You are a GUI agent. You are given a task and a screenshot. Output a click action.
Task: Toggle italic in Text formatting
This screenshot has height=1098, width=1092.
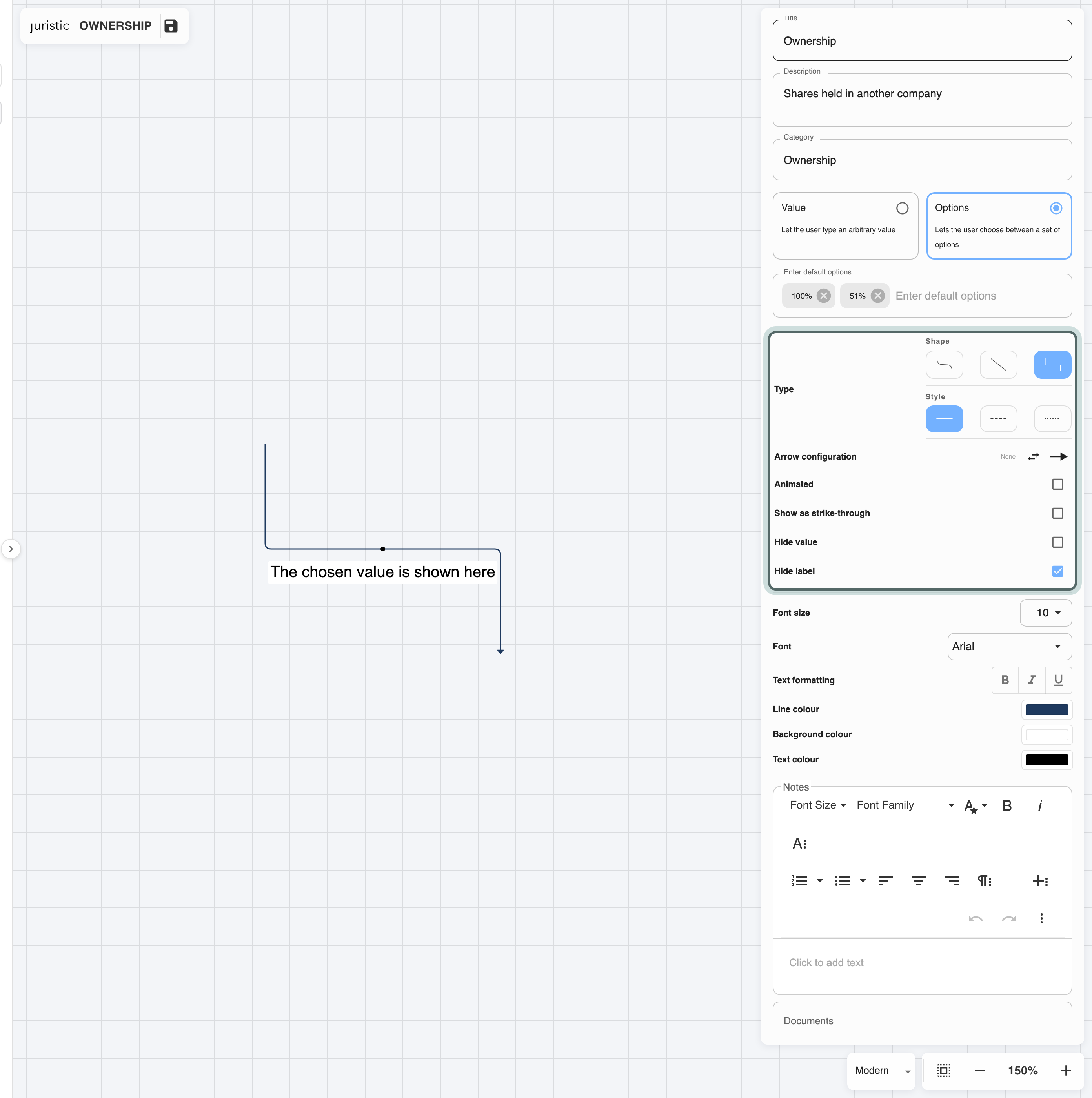pos(1032,680)
